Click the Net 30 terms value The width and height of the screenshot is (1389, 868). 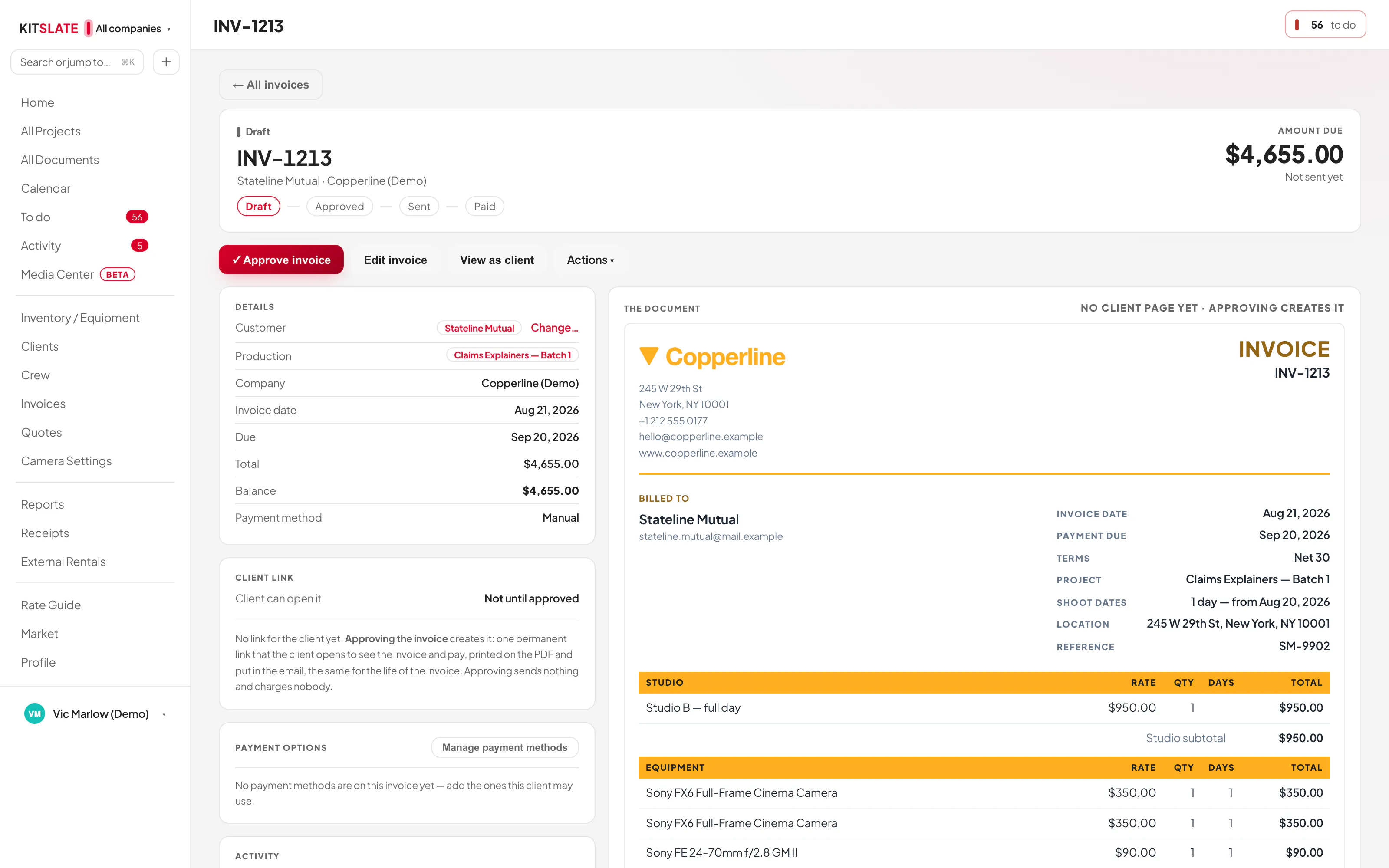(x=1311, y=557)
